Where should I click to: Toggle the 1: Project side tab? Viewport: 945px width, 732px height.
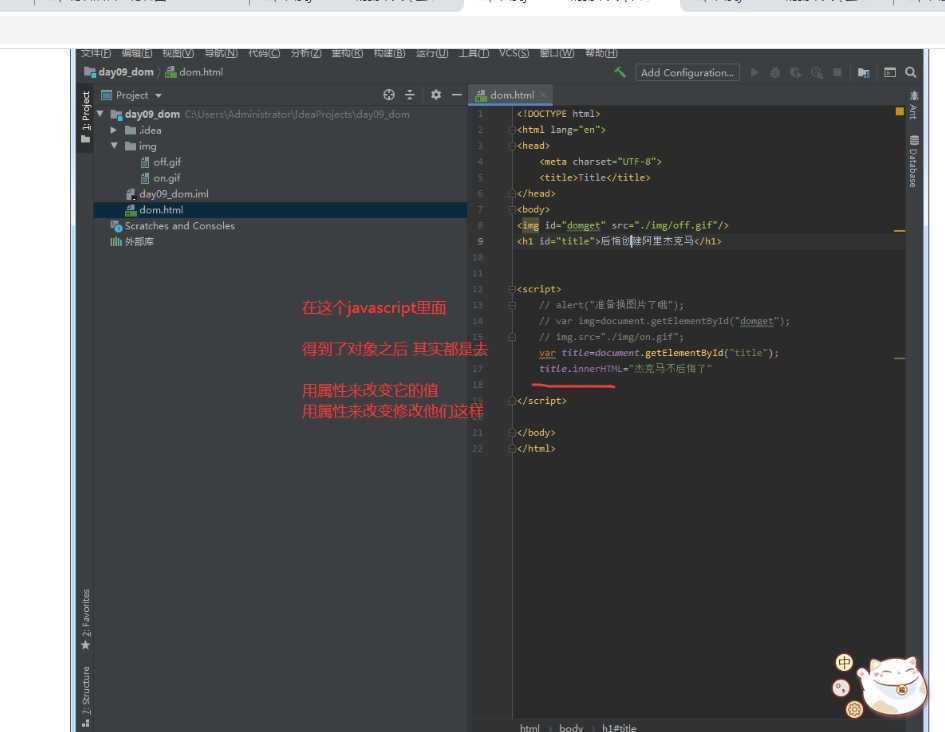click(x=86, y=117)
